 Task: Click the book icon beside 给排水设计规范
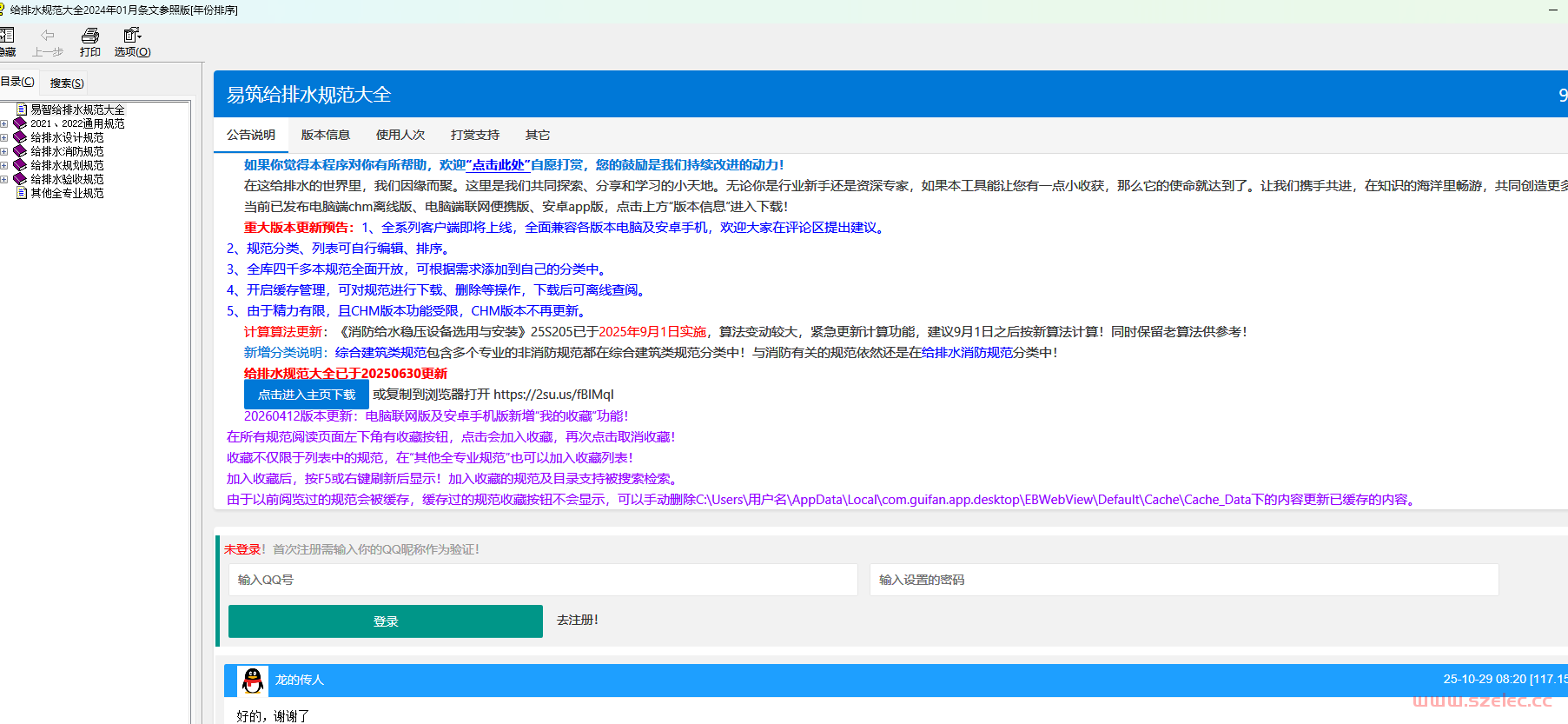point(20,137)
